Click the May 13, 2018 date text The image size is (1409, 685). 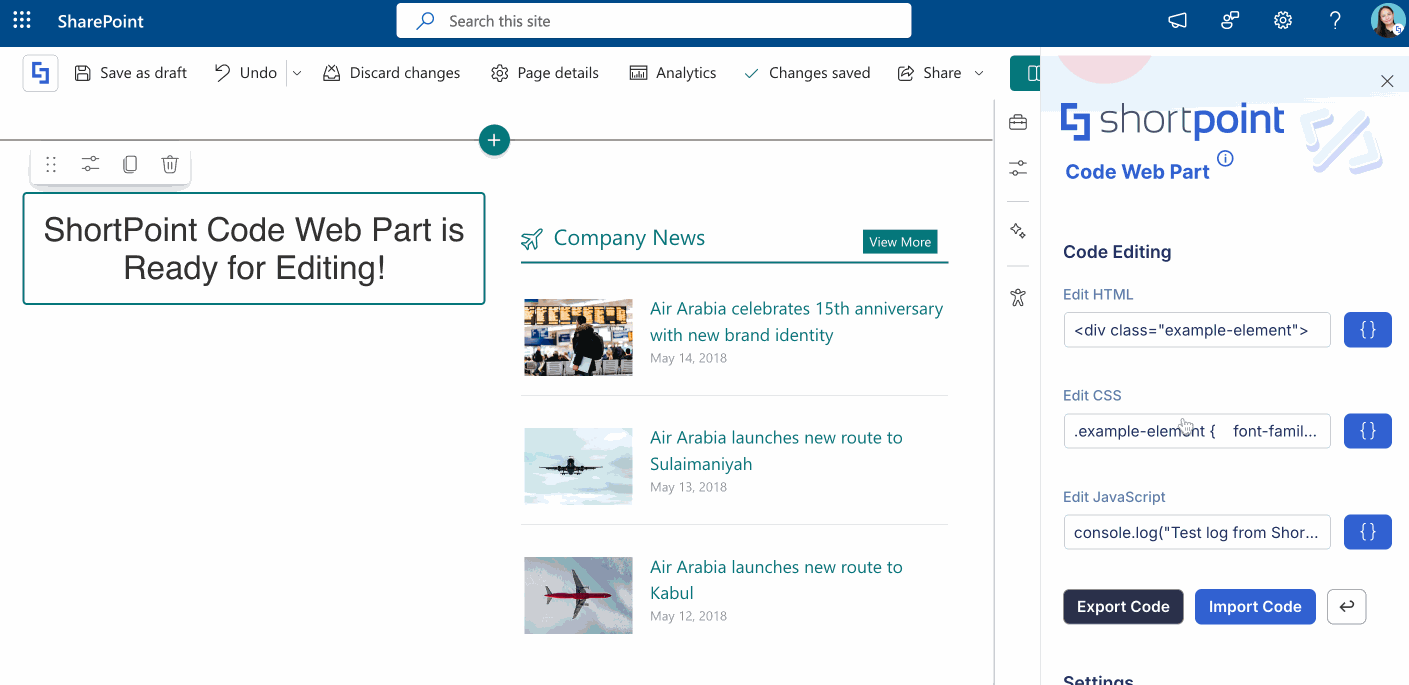coord(688,487)
